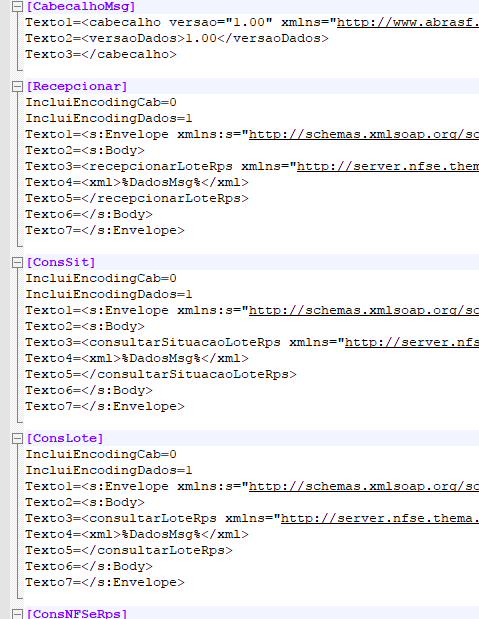
Task: Open the server.nfse.thema link in recepcionarLoteRps line
Action: [x=388, y=167]
